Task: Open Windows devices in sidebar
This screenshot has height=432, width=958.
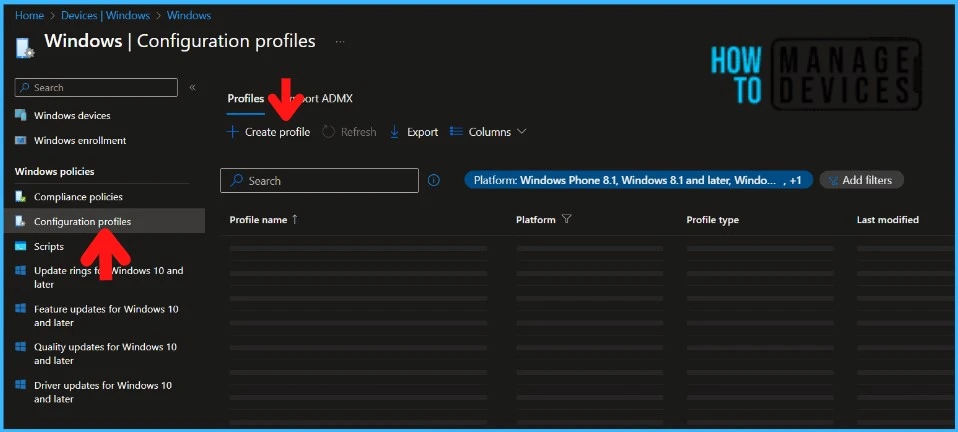Action: (x=72, y=115)
